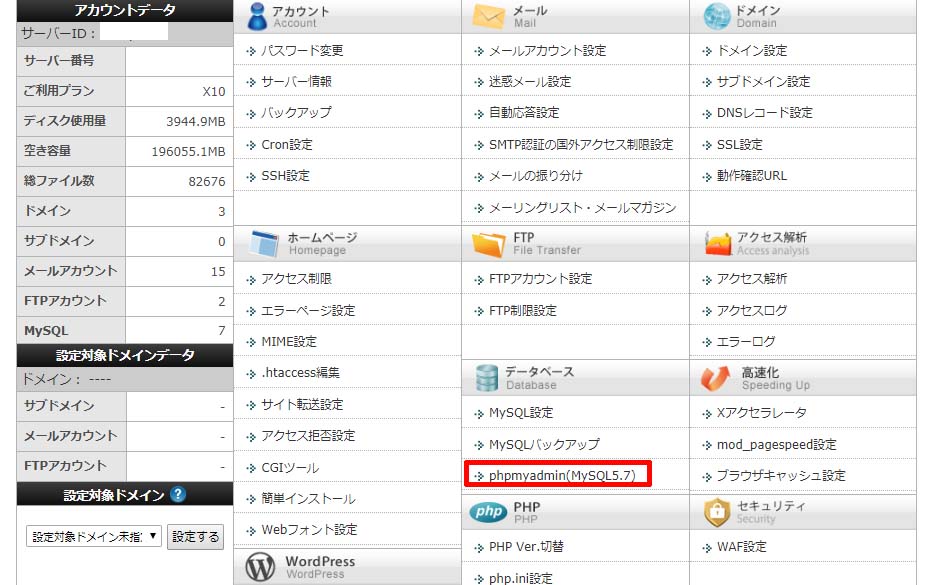The width and height of the screenshot is (926, 585).
Task: Click the Domain globe icon
Action: [717, 17]
